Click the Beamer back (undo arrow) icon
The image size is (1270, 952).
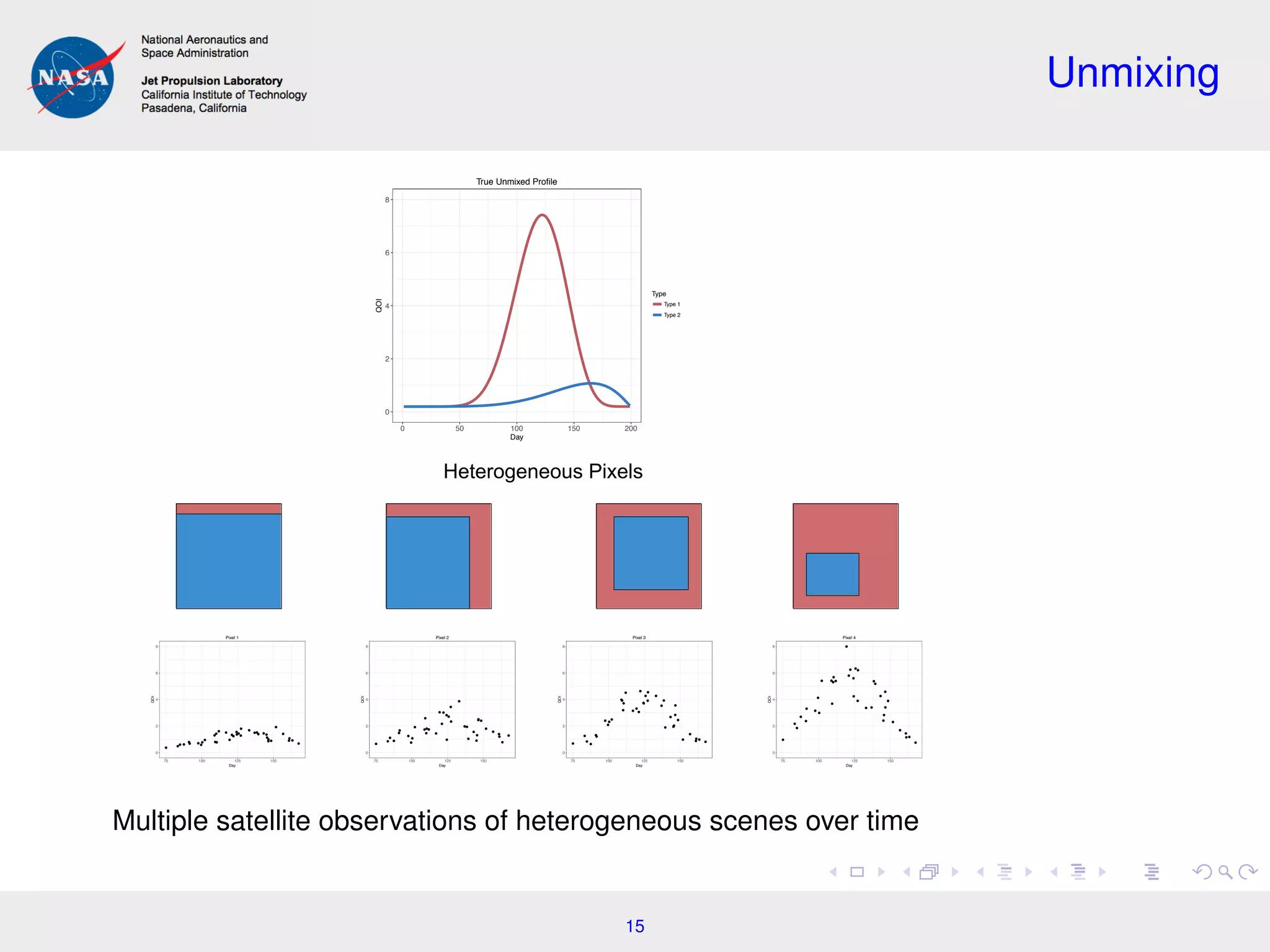[x=1202, y=872]
